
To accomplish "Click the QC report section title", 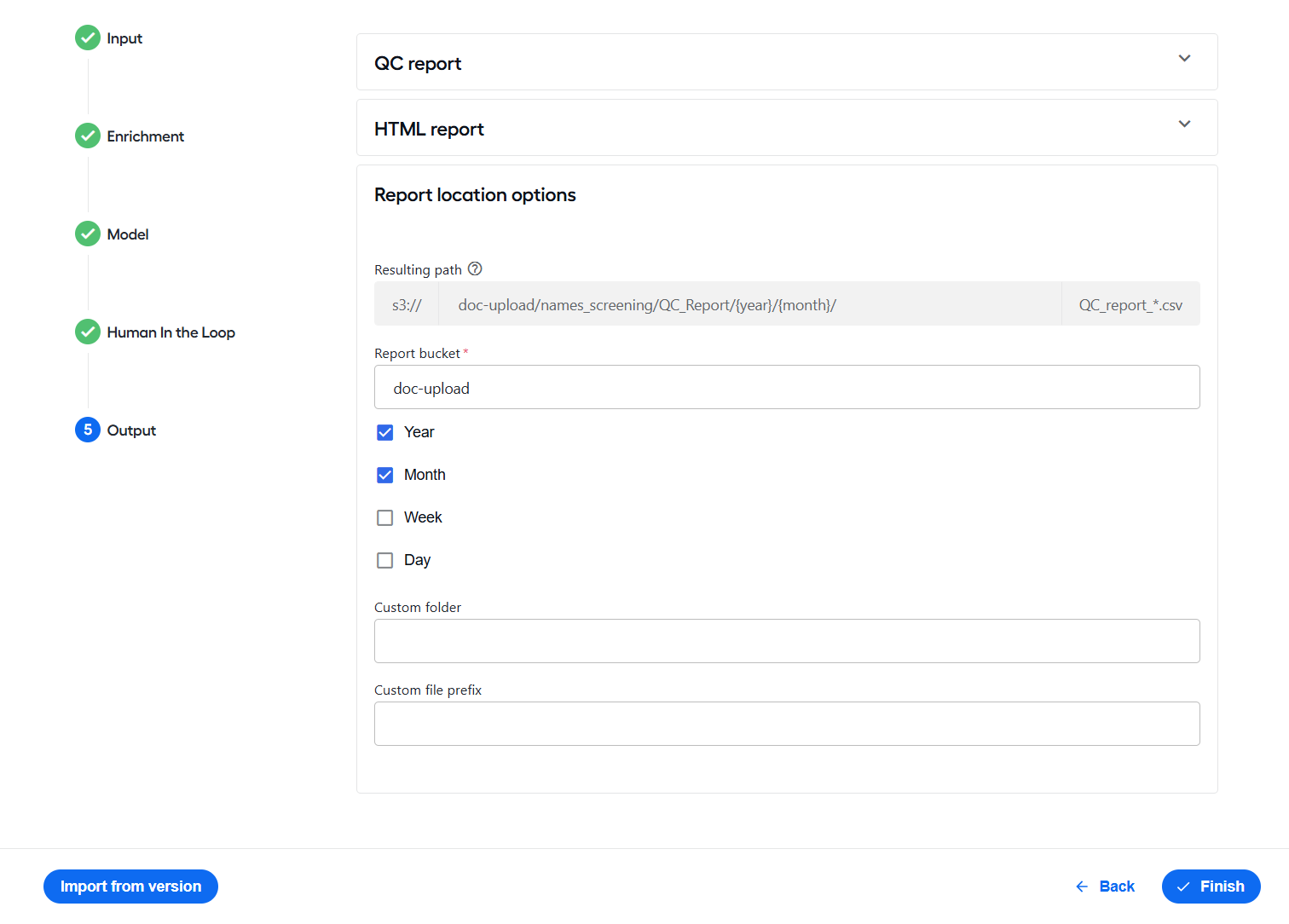I will point(418,64).
